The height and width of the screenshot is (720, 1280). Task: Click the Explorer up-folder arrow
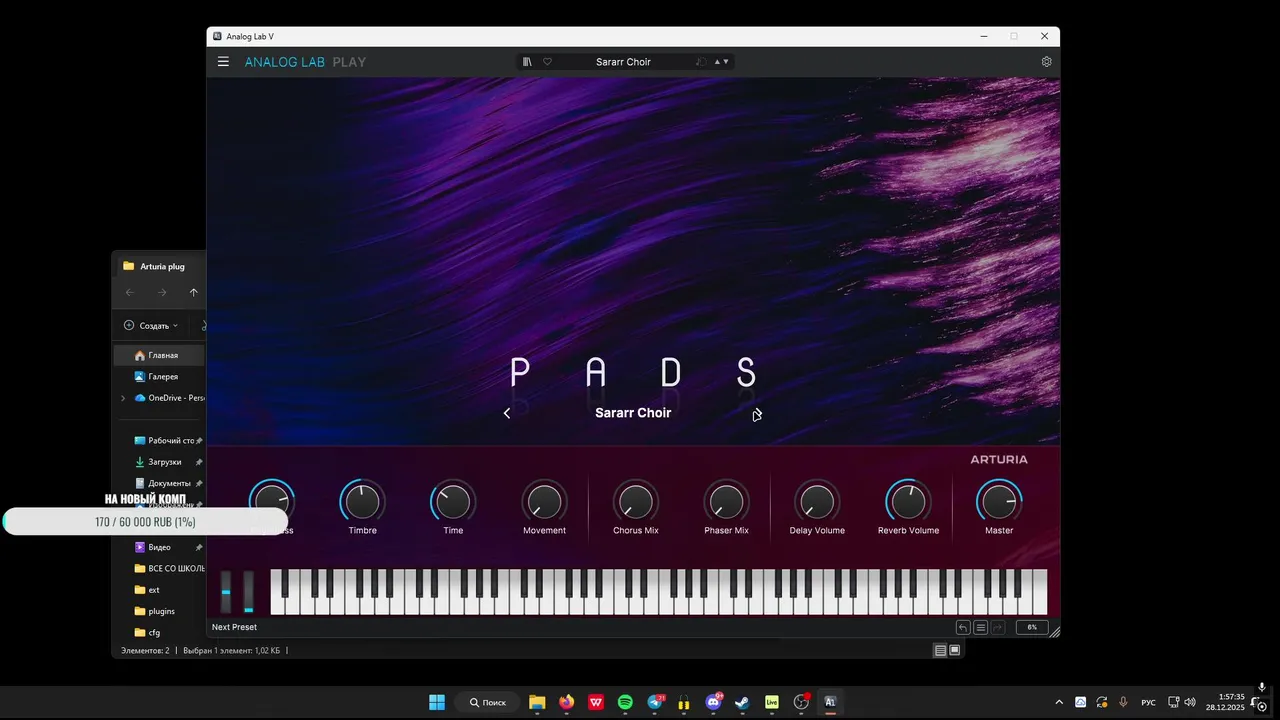(193, 292)
